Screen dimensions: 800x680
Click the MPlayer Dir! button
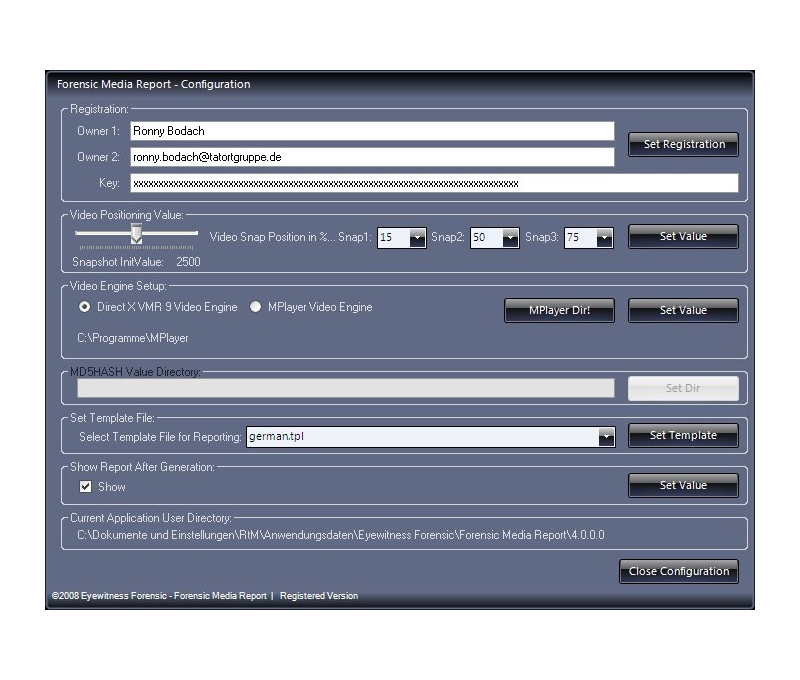tap(559, 310)
